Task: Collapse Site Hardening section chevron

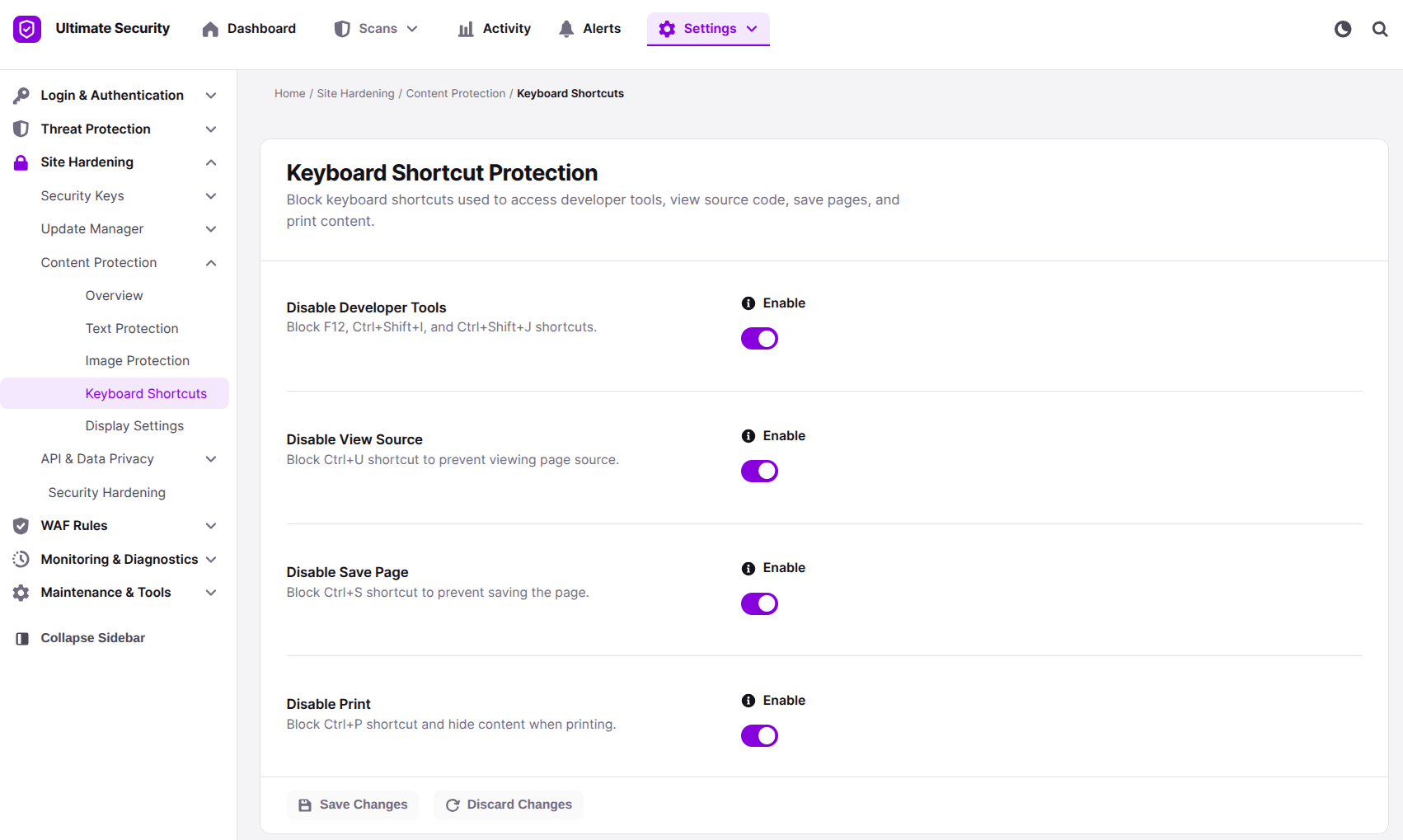Action: (x=211, y=162)
